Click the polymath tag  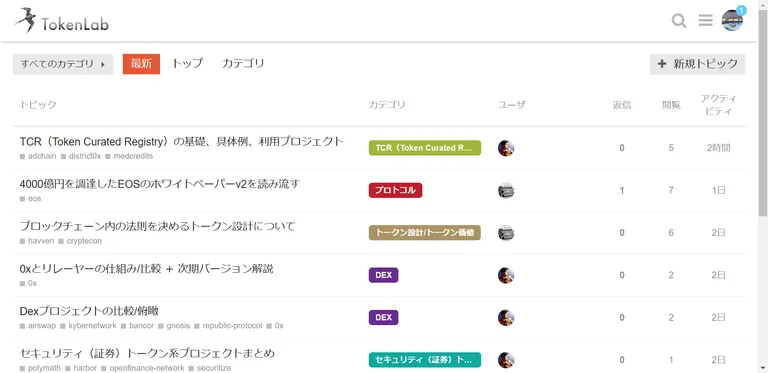click(41, 368)
